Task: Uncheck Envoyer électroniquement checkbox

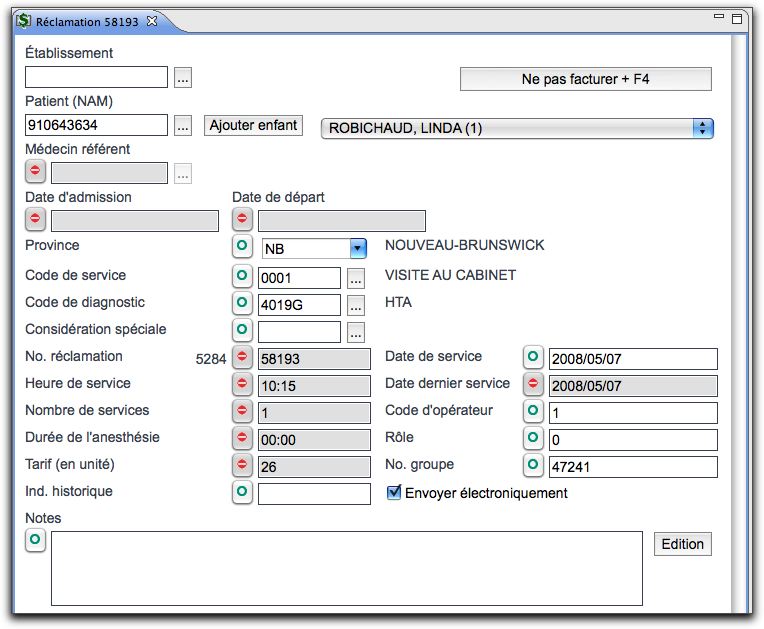Action: (x=394, y=493)
